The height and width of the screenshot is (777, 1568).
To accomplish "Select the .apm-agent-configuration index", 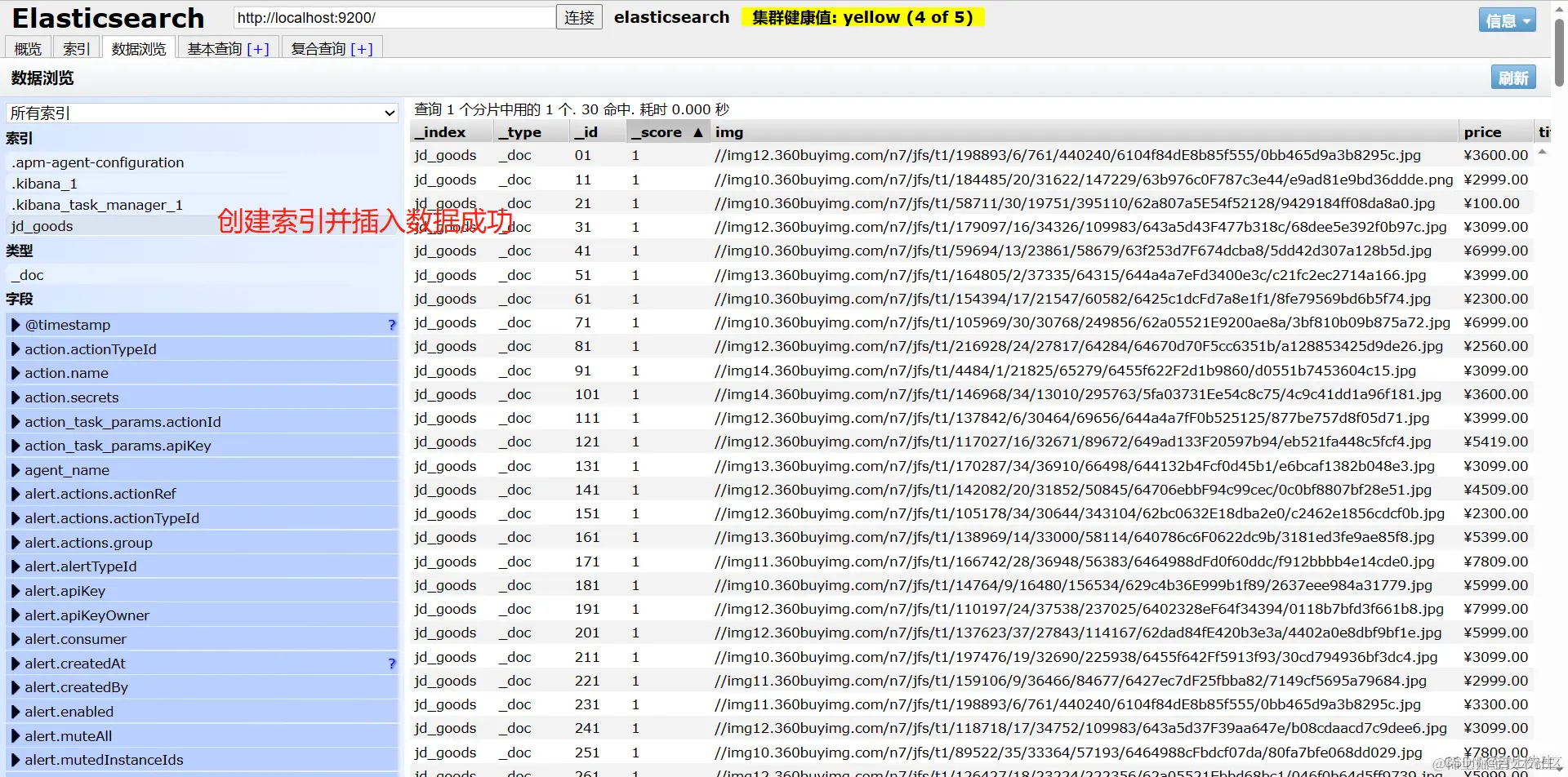I will tap(98, 162).
